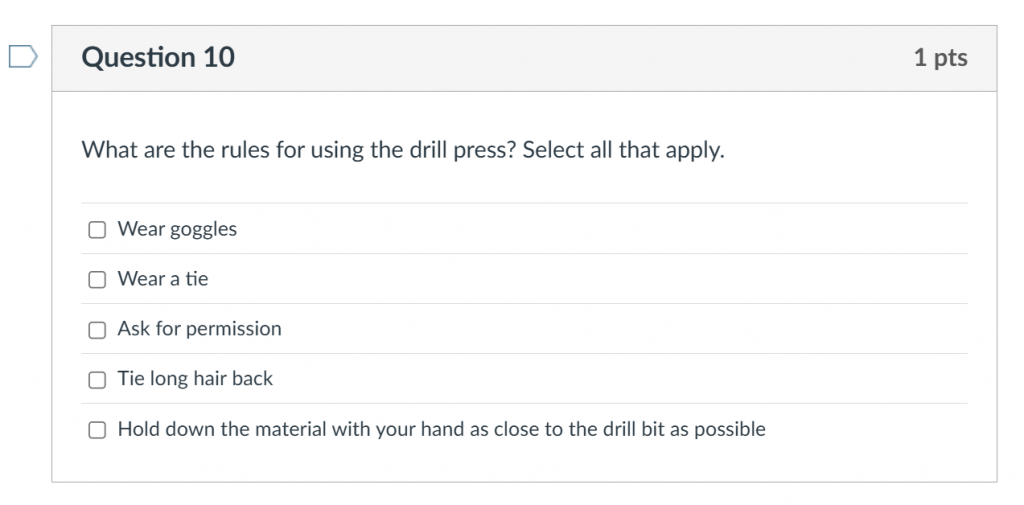Enable the Ask for permission checkbox
Image resolution: width=1024 pixels, height=505 pixels.
click(97, 329)
